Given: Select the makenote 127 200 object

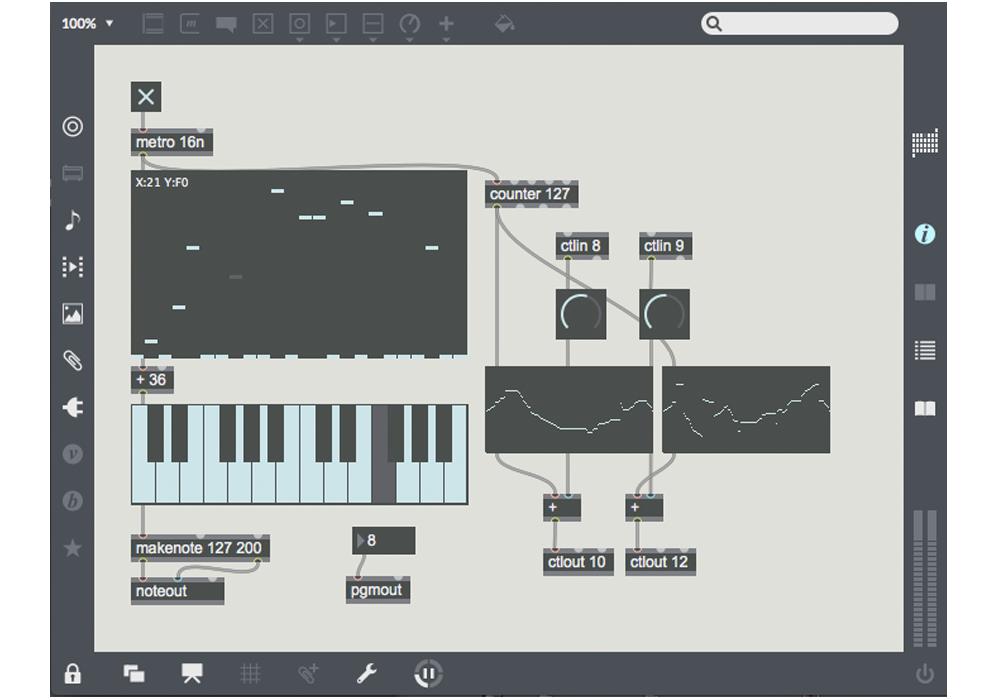Looking at the screenshot, I should pyautogui.click(x=200, y=548).
